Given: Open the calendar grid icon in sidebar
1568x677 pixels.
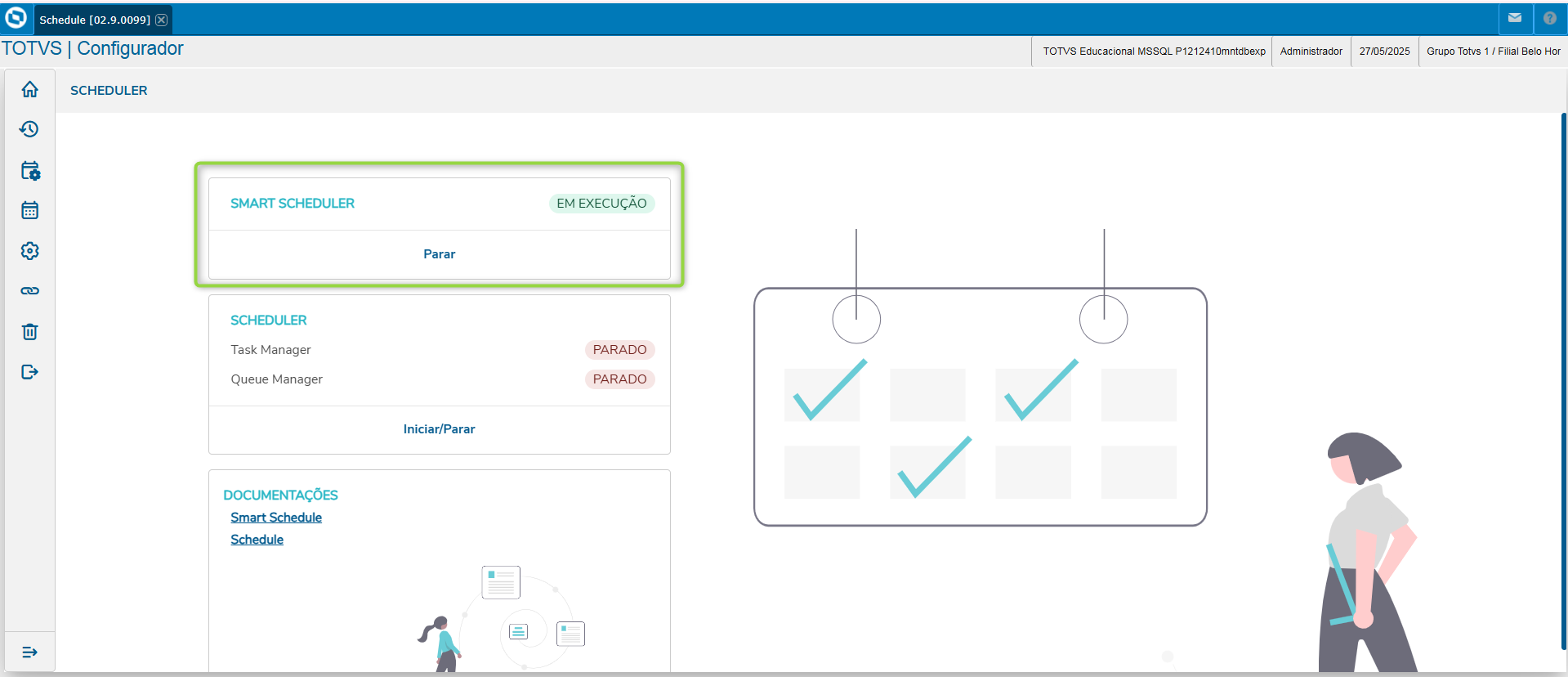Looking at the screenshot, I should [x=30, y=210].
